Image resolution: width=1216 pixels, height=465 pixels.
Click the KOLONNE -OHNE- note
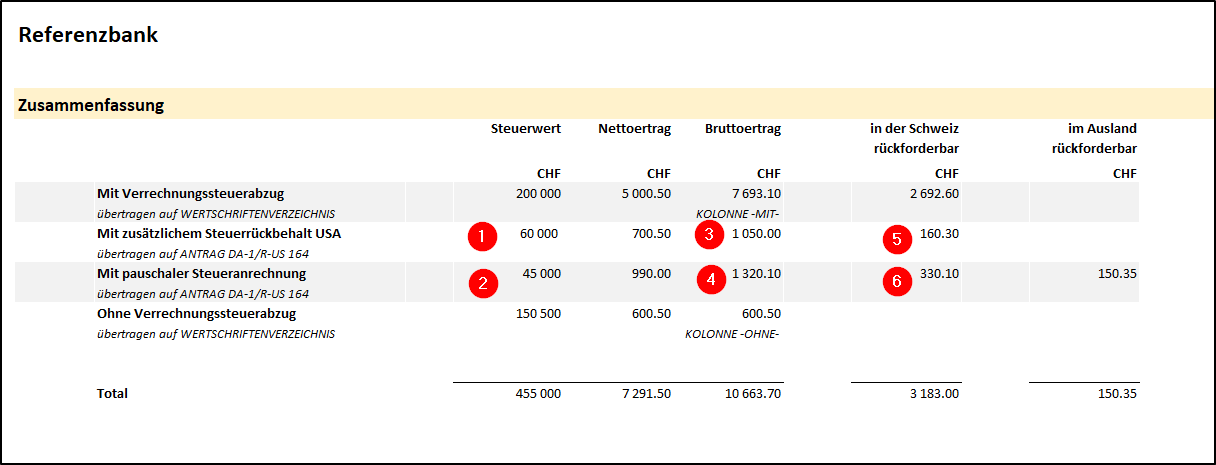coord(732,333)
